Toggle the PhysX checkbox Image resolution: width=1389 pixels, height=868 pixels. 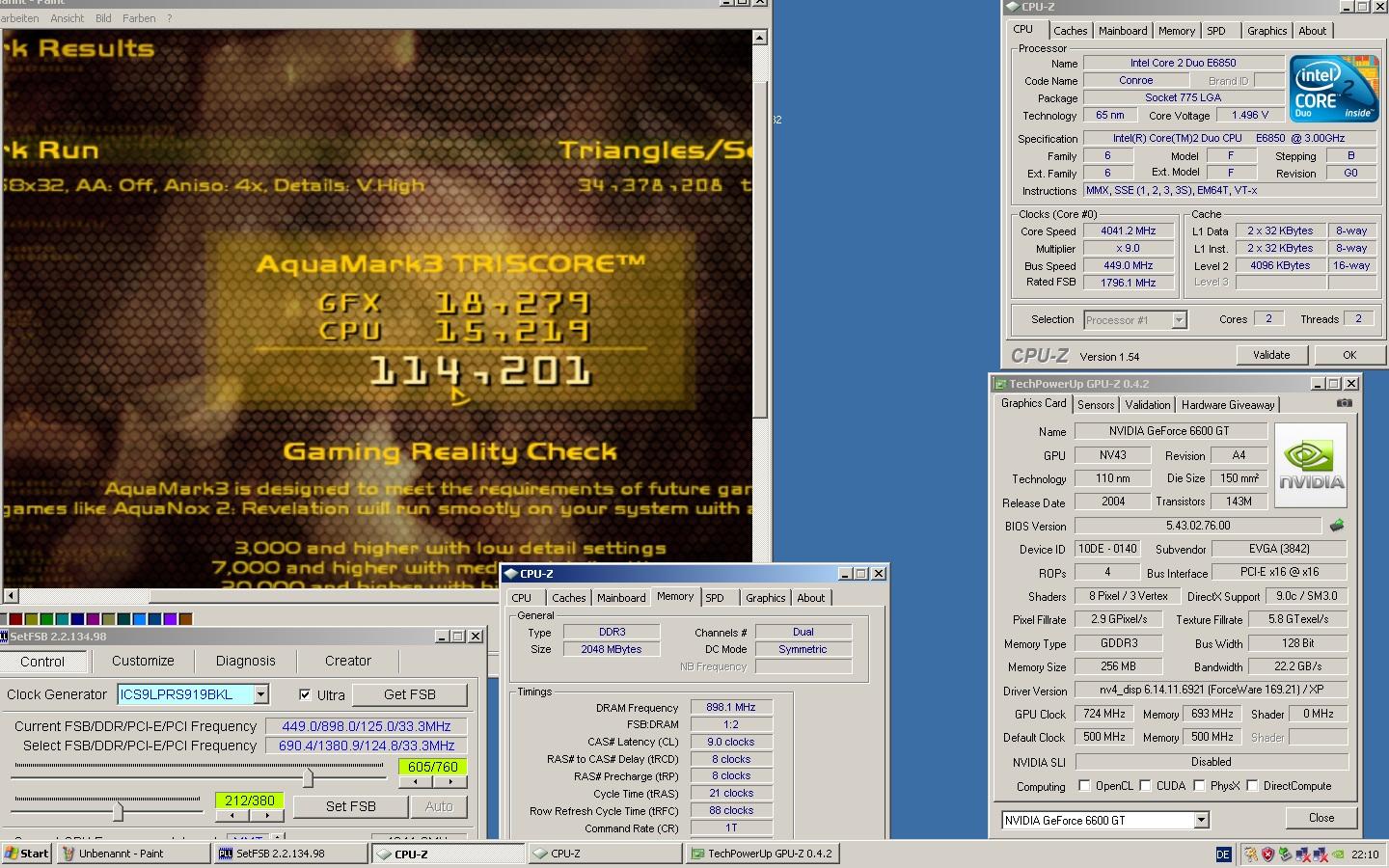click(1199, 786)
